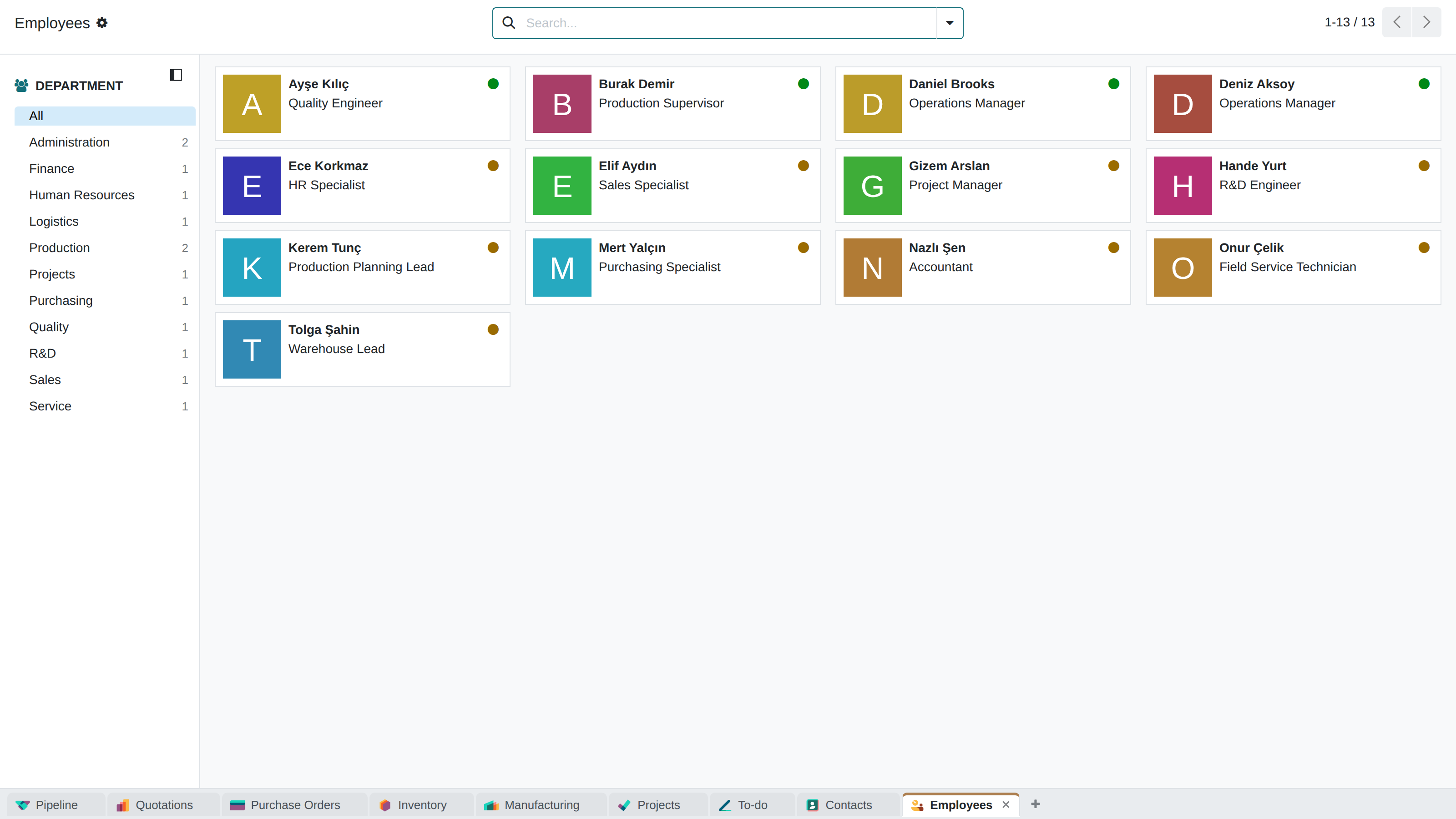Click the search magnifier icon

(509, 23)
